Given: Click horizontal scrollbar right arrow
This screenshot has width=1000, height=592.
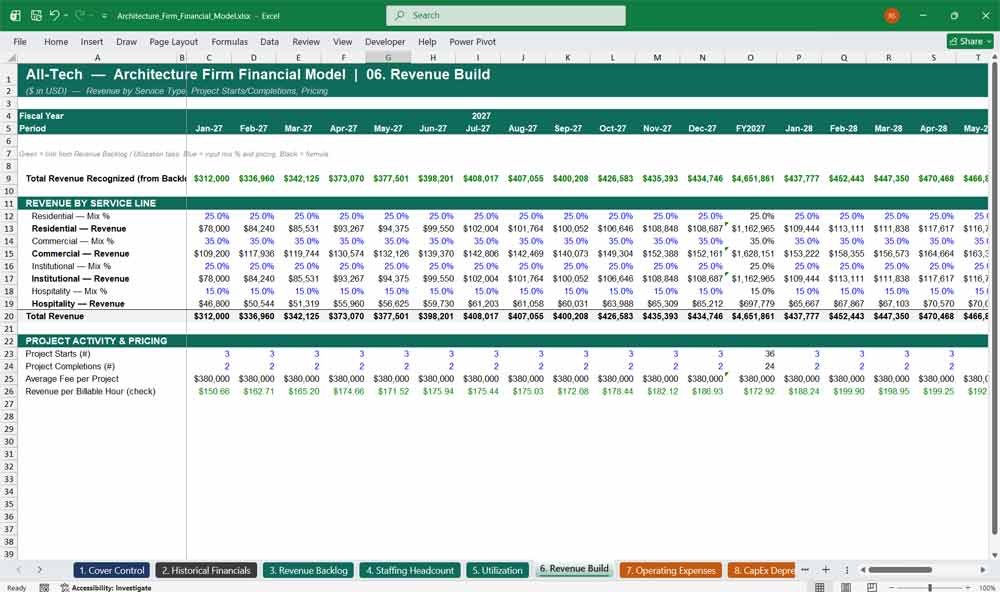Looking at the screenshot, I should (983, 570).
